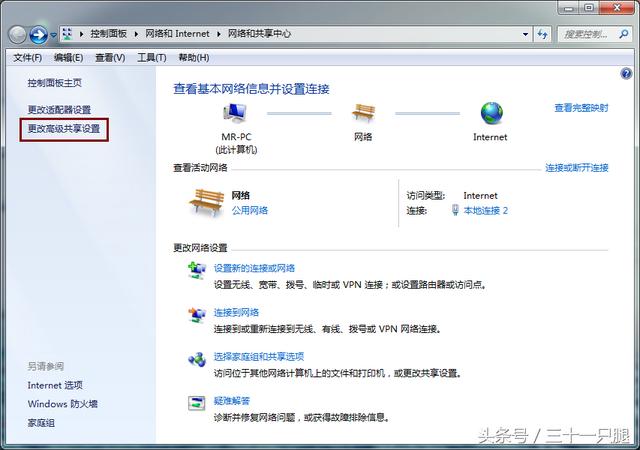Select 网络和 Internet in the breadcrumb
The height and width of the screenshot is (450, 640).
(177, 34)
